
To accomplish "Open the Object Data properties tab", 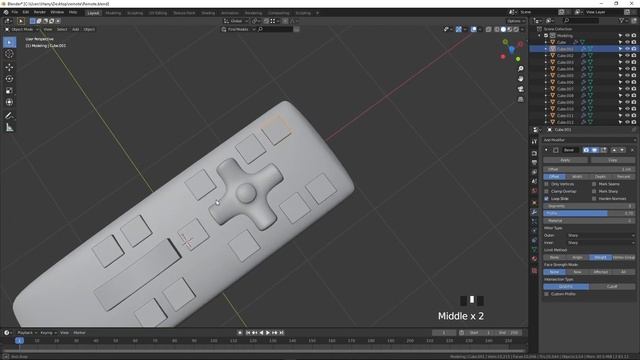I will coord(534,249).
